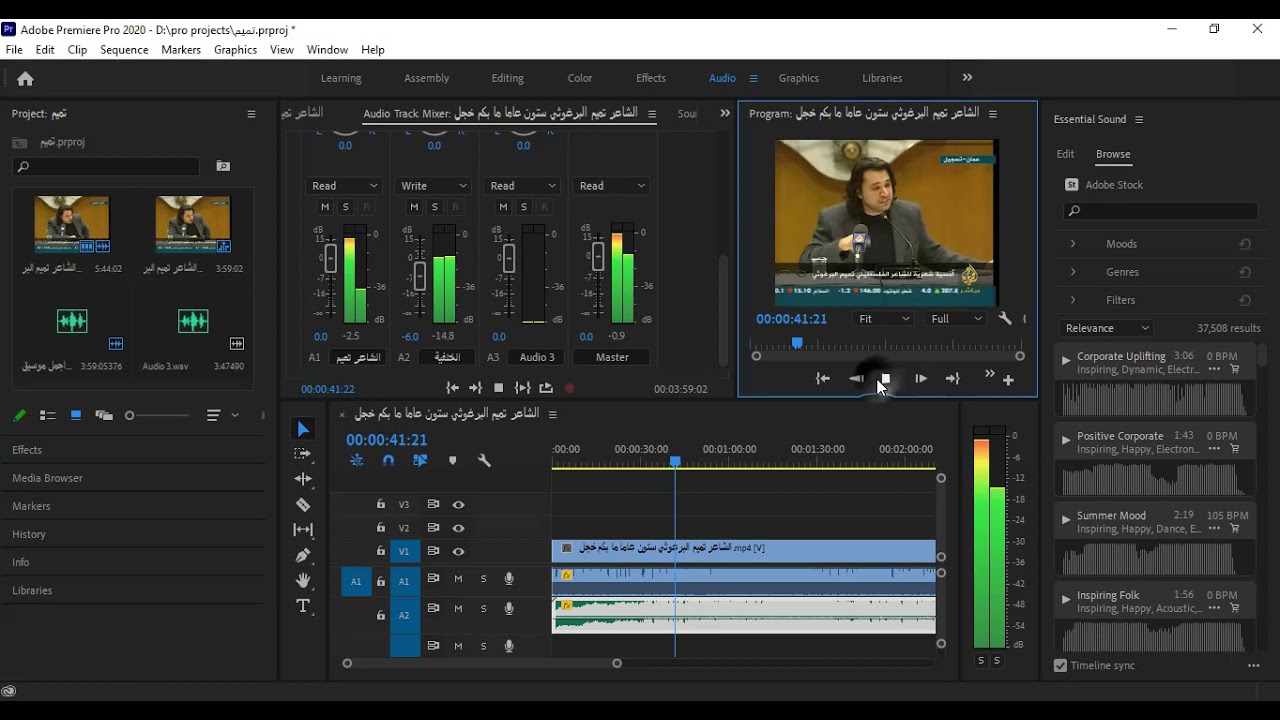This screenshot has width=1280, height=720.
Task: Select the Razor tool
Action: (x=303, y=504)
